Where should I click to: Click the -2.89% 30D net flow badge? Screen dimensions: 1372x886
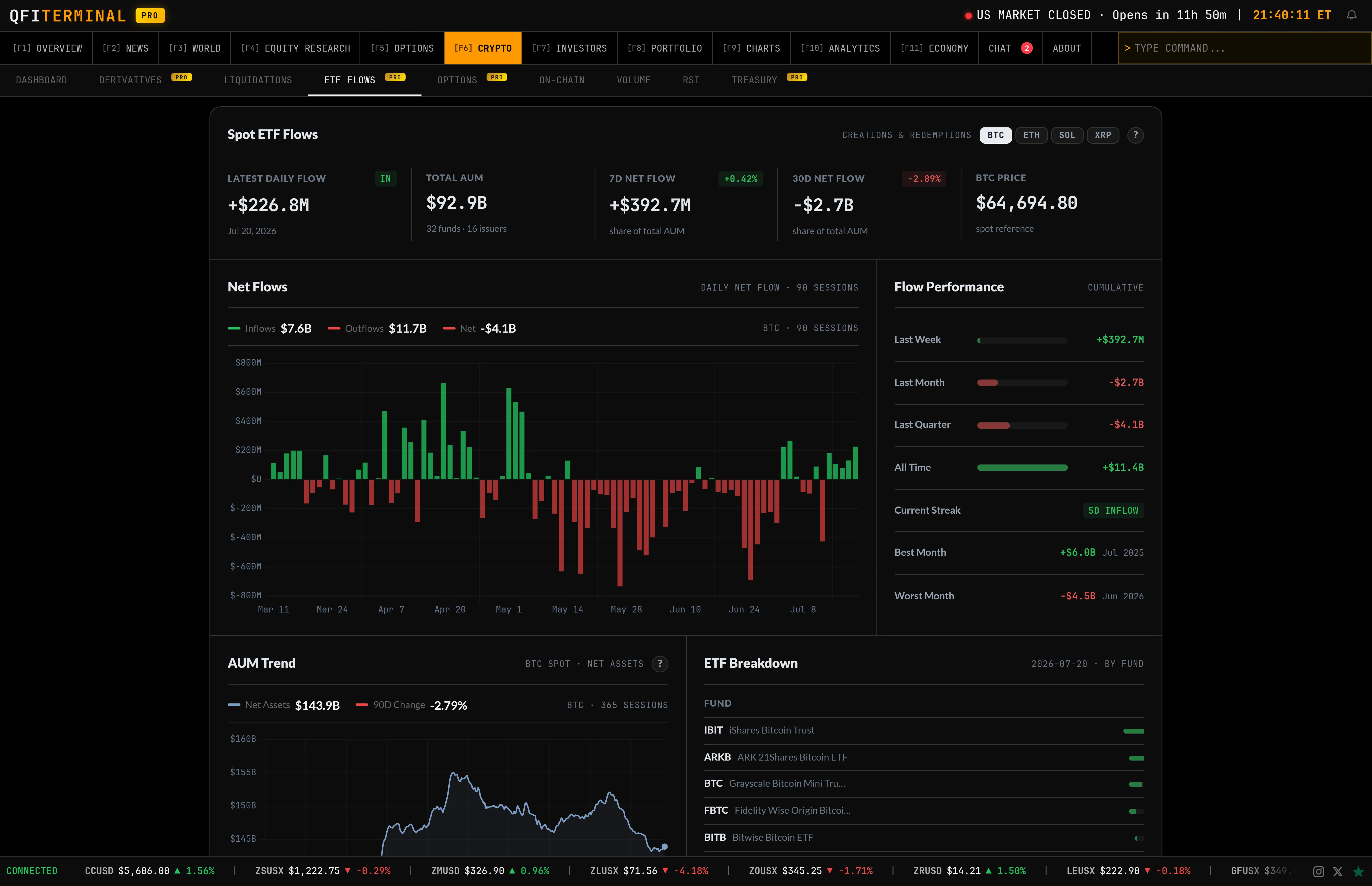tap(924, 179)
